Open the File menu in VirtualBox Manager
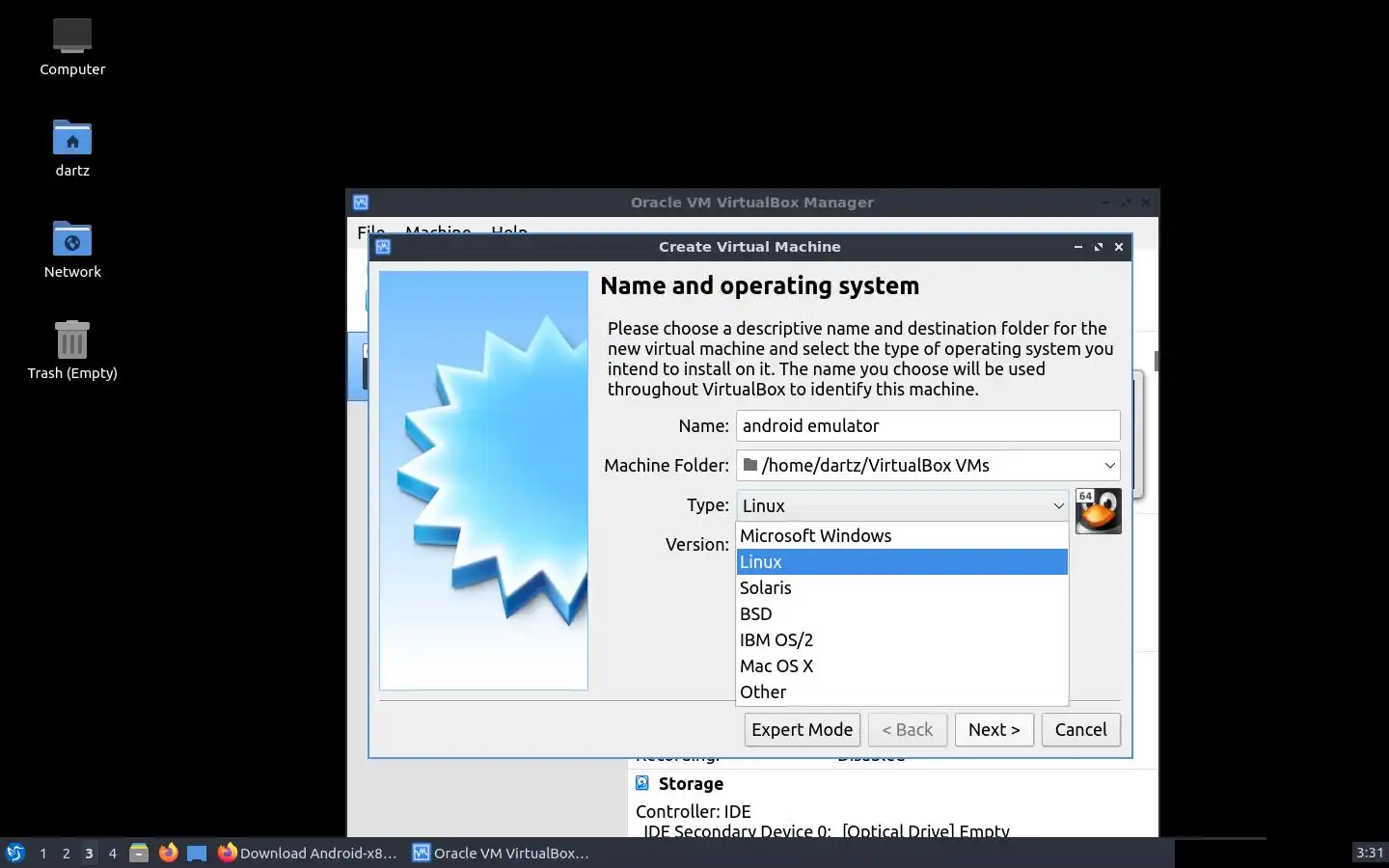This screenshot has height=868, width=1389. click(370, 231)
